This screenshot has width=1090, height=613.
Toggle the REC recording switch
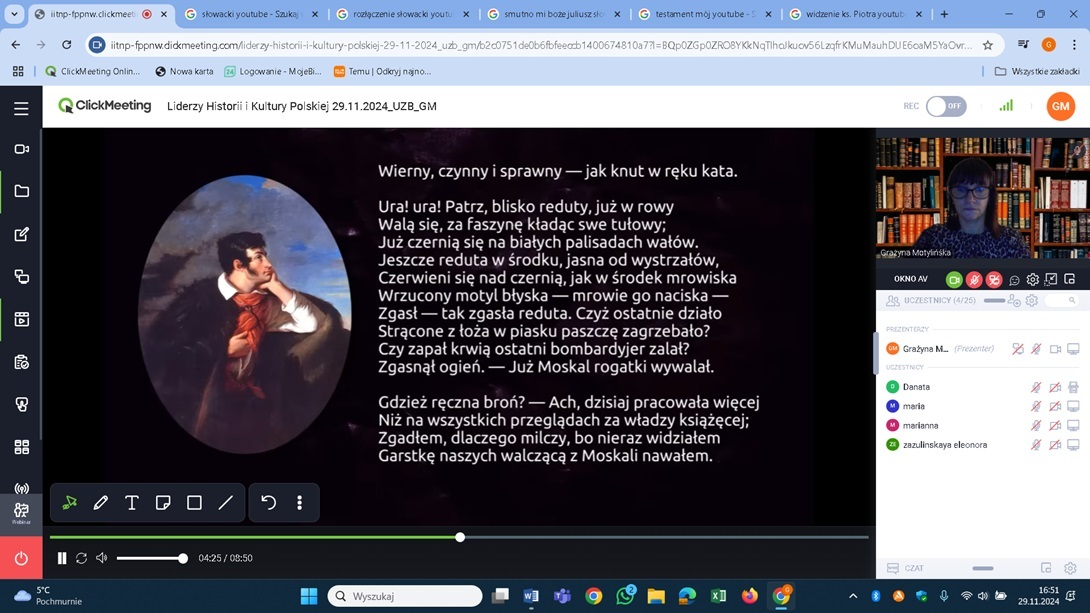pos(946,106)
